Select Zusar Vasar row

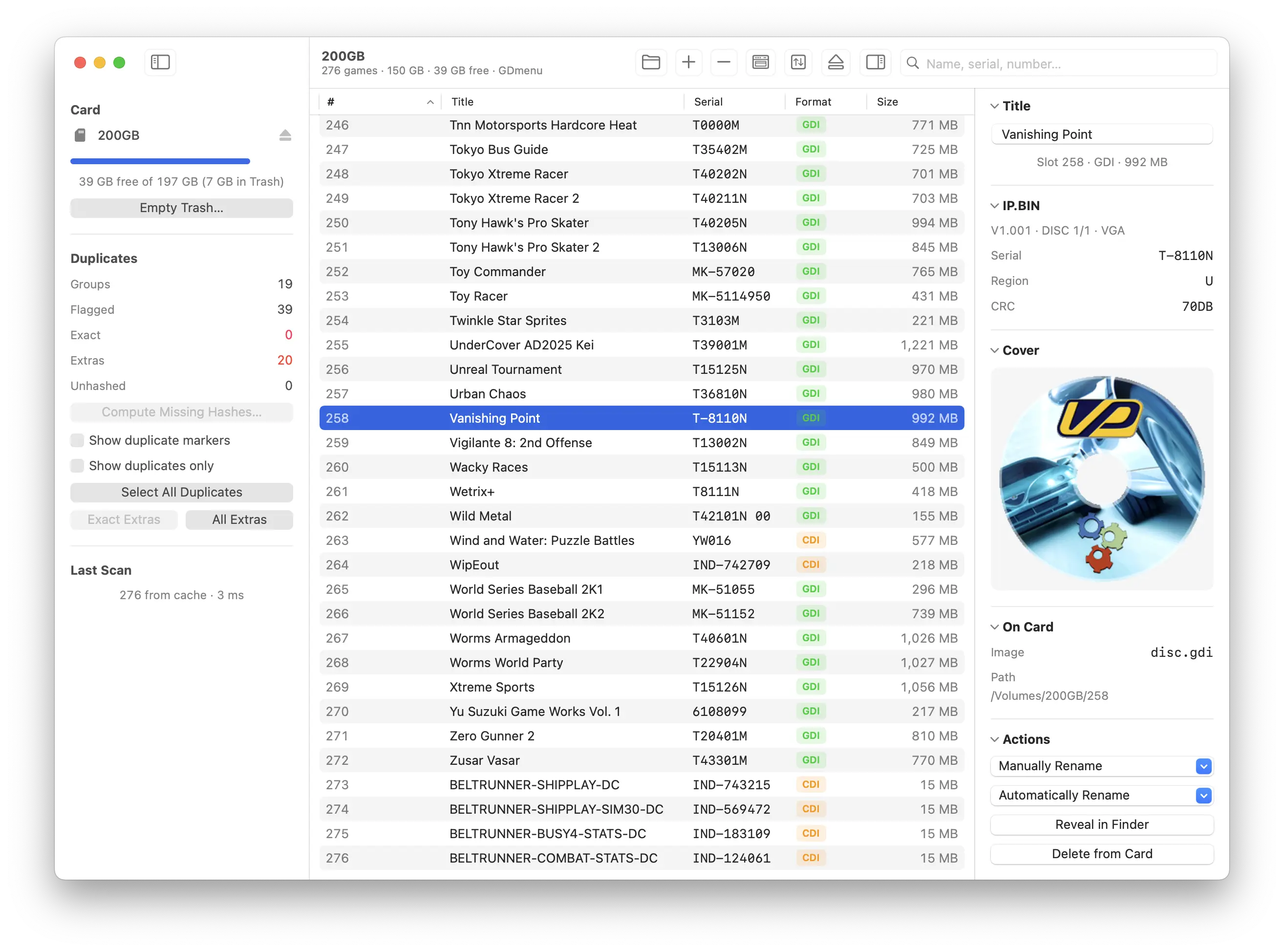click(x=641, y=761)
